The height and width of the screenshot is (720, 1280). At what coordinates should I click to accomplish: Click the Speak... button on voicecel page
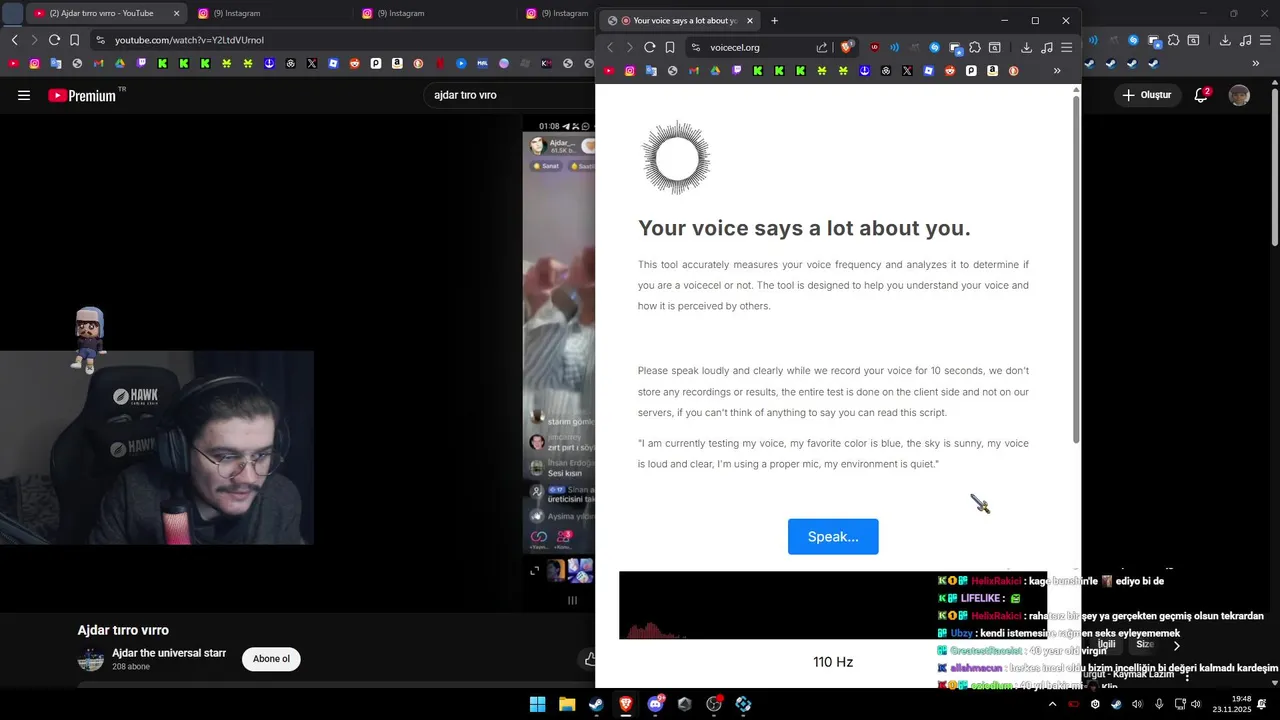833,536
